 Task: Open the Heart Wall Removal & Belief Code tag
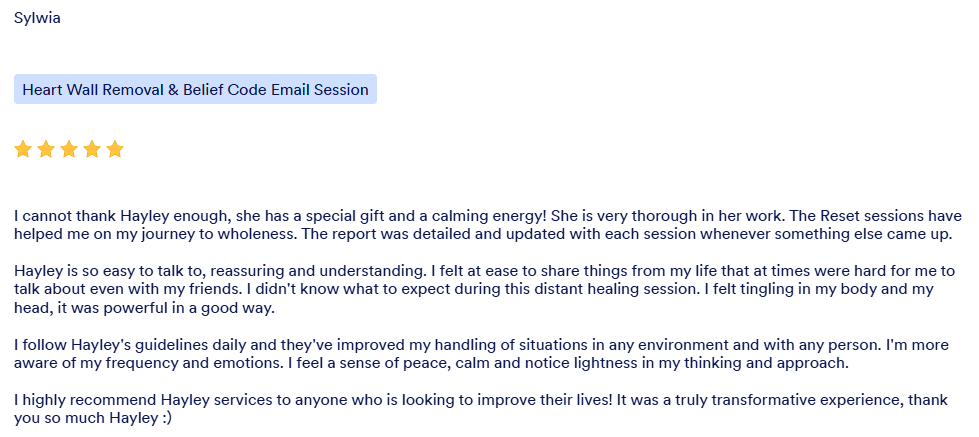tap(195, 89)
